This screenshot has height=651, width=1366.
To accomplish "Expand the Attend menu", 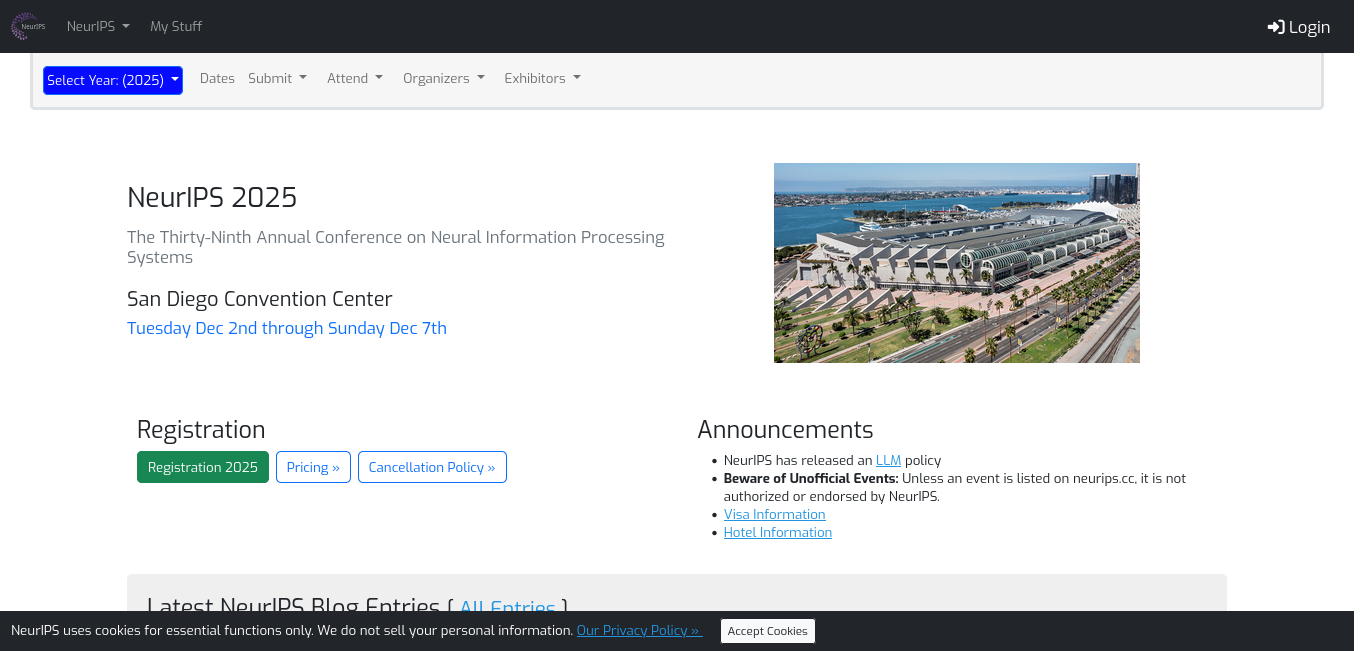I will [355, 78].
